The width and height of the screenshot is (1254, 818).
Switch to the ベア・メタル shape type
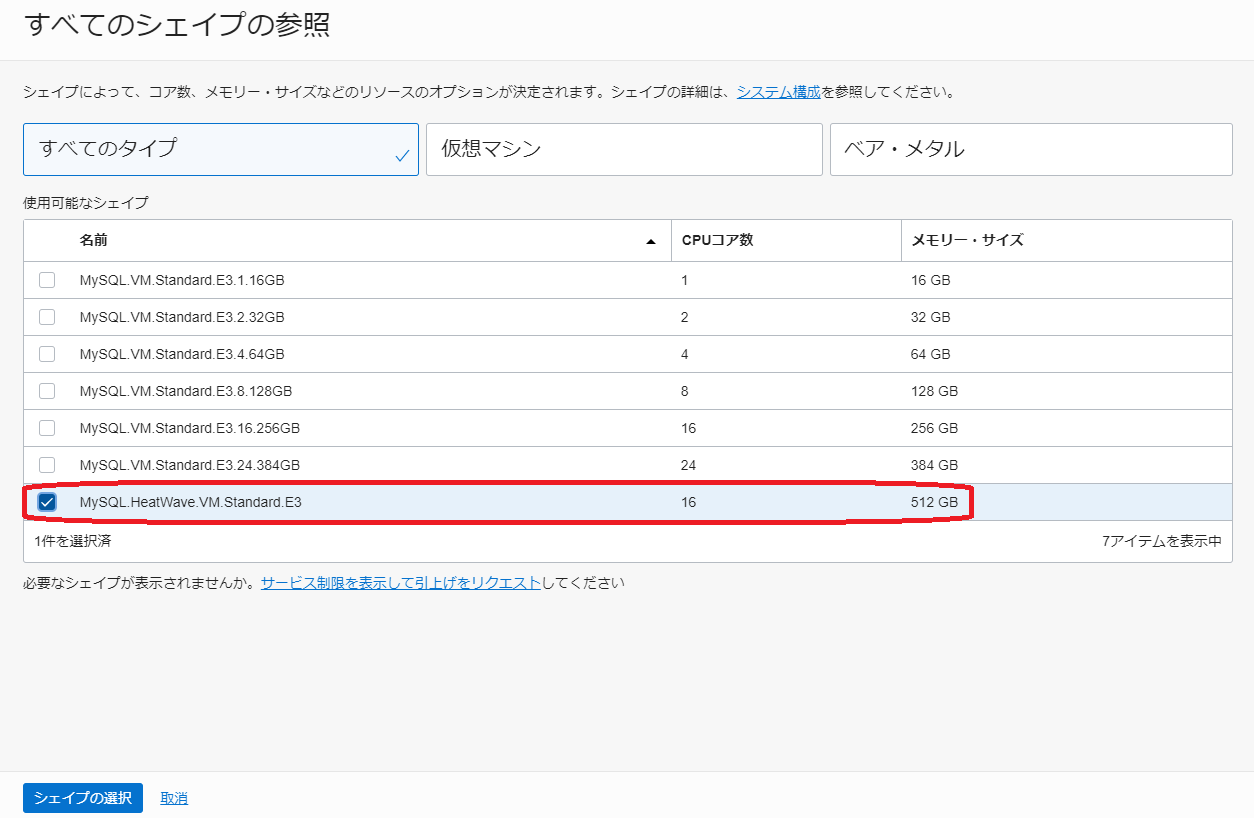[x=1030, y=149]
